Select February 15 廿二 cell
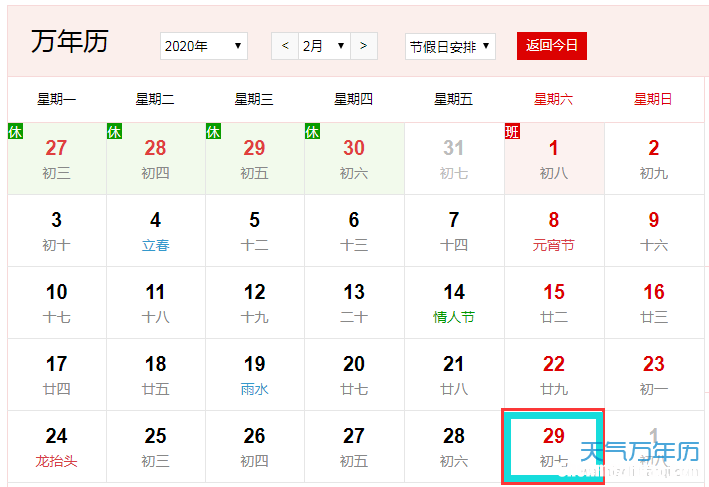This screenshot has height=487, width=709. (554, 303)
